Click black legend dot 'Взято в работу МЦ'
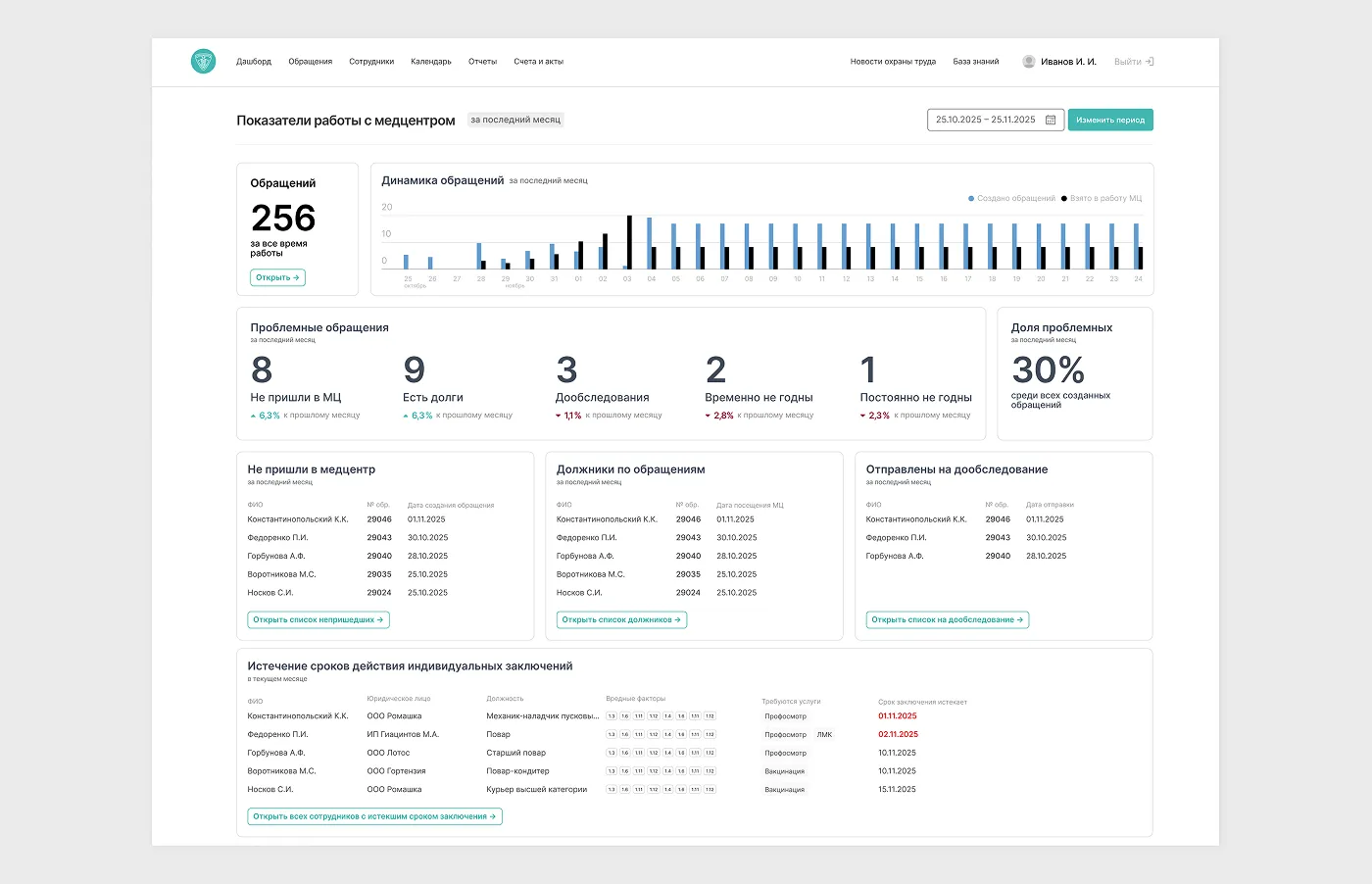This screenshot has width=1372, height=884. click(x=1064, y=198)
